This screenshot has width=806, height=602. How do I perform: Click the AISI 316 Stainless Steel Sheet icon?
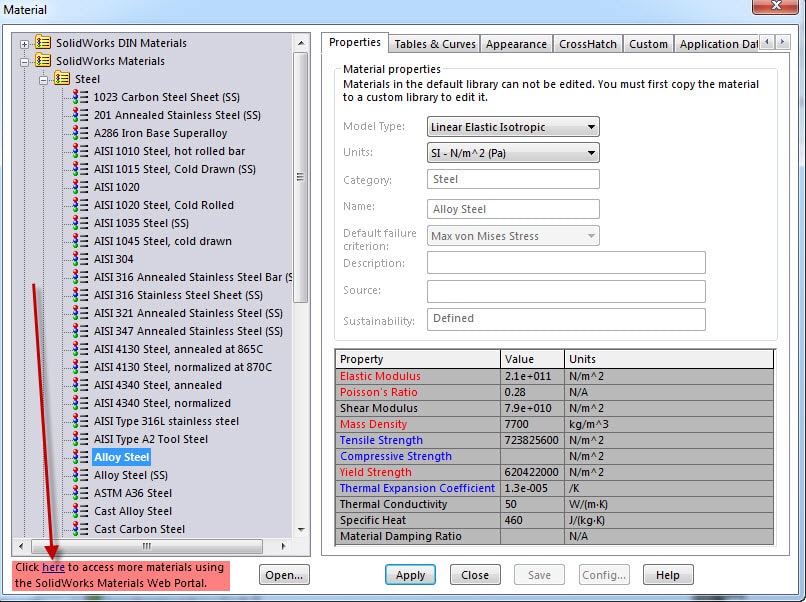tap(80, 295)
